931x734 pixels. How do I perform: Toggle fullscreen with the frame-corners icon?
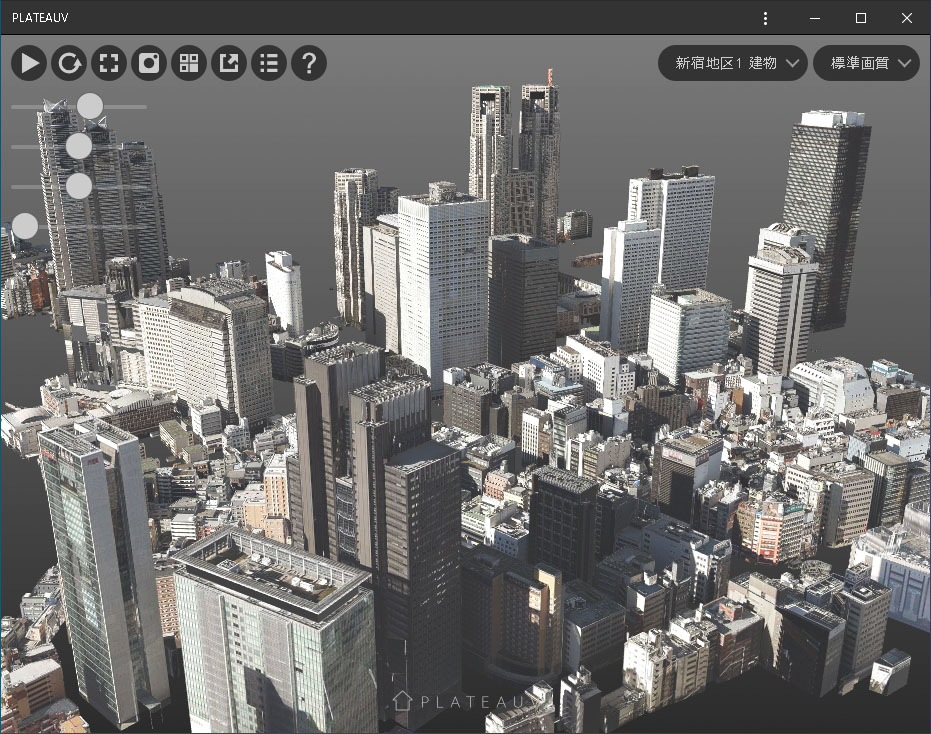[x=109, y=63]
